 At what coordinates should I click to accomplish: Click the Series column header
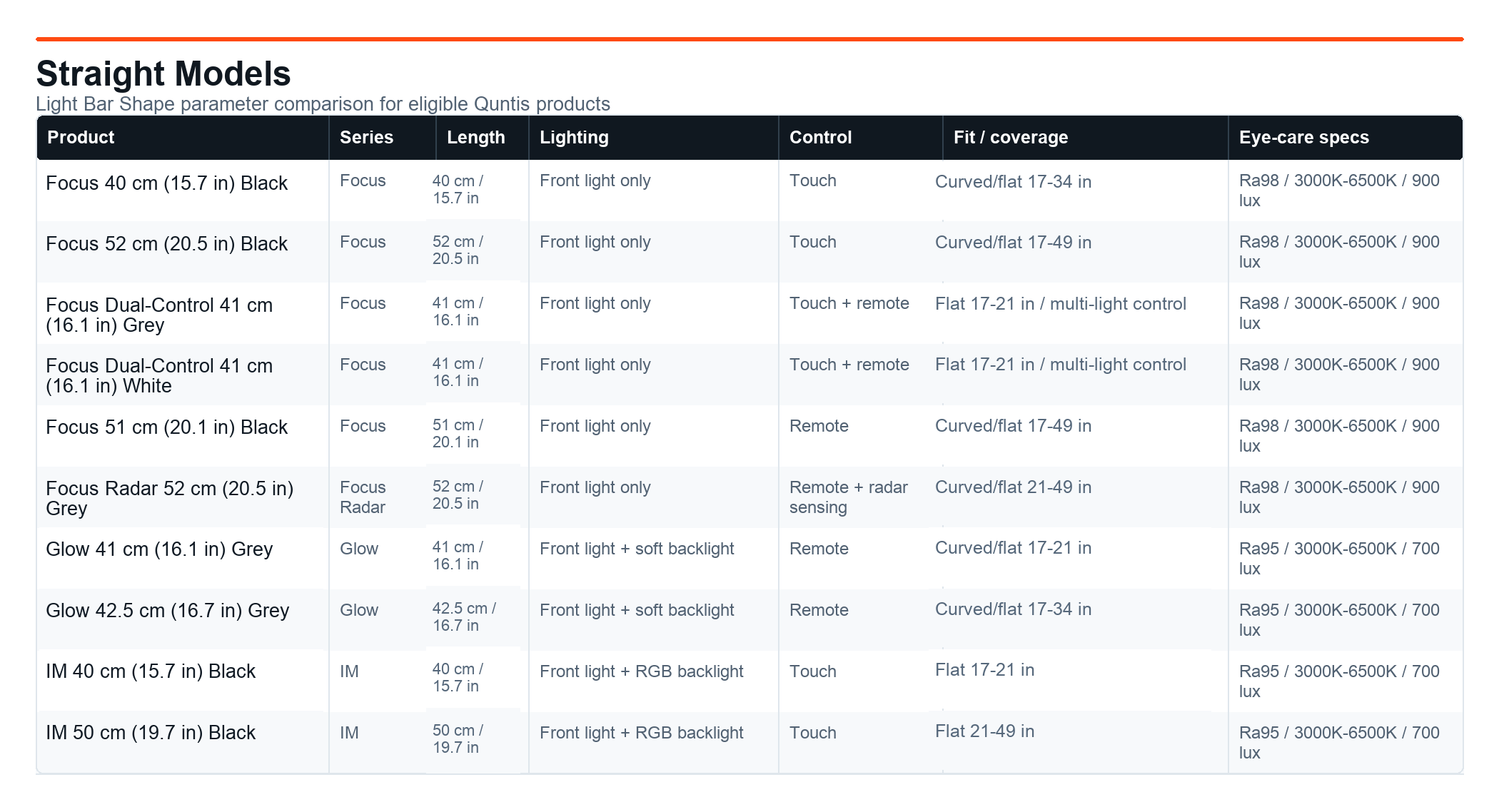click(x=383, y=138)
